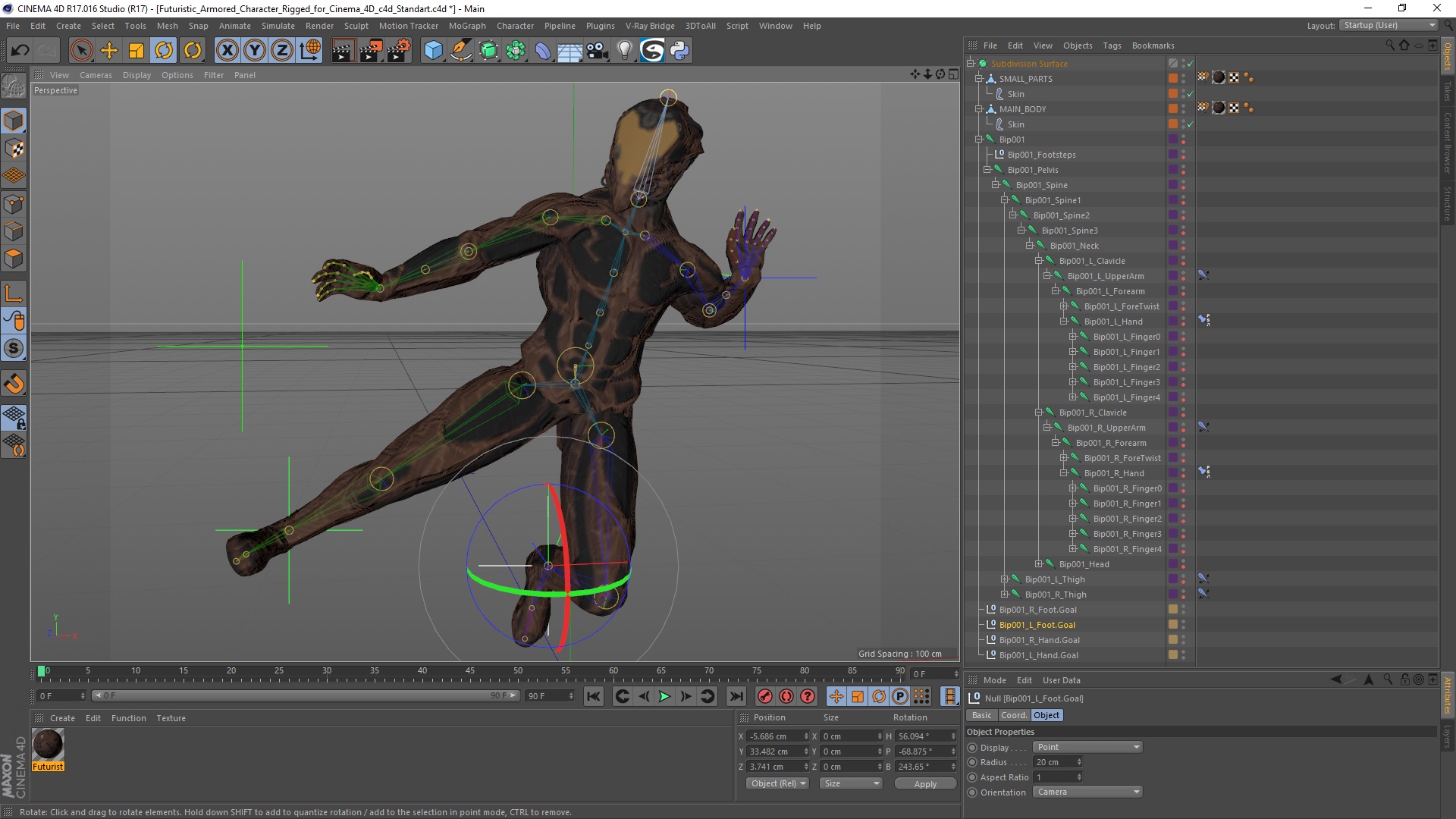Open the Simulate menu
The width and height of the screenshot is (1456, 819).
(278, 26)
